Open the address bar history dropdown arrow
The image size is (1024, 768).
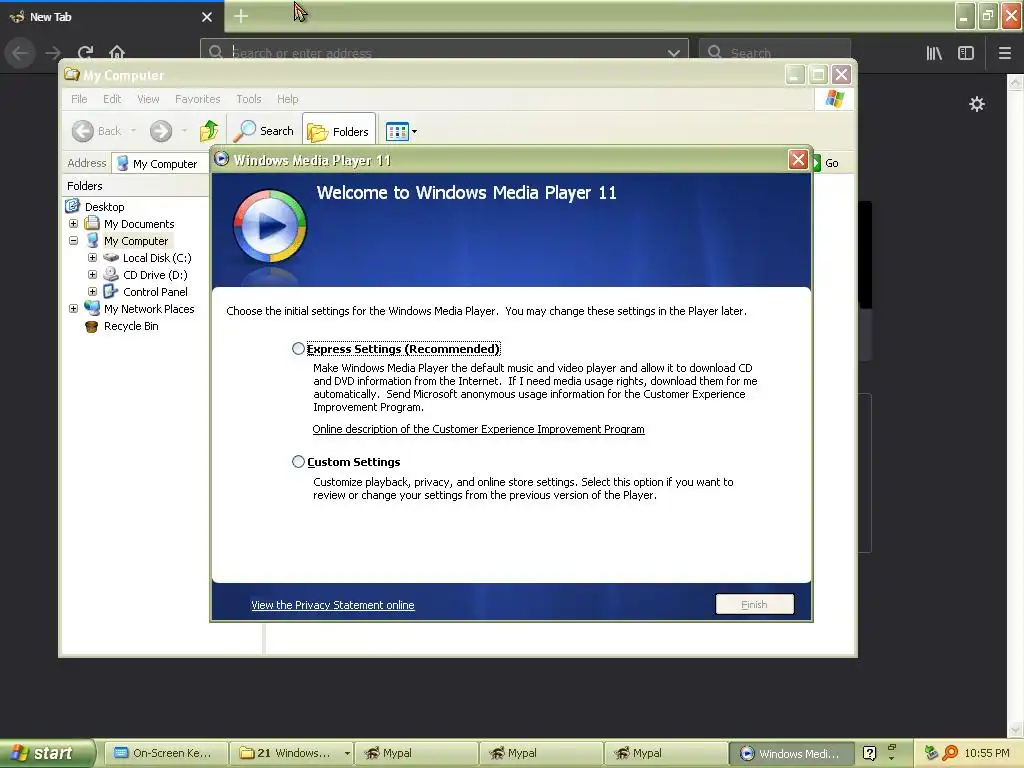(x=674, y=54)
